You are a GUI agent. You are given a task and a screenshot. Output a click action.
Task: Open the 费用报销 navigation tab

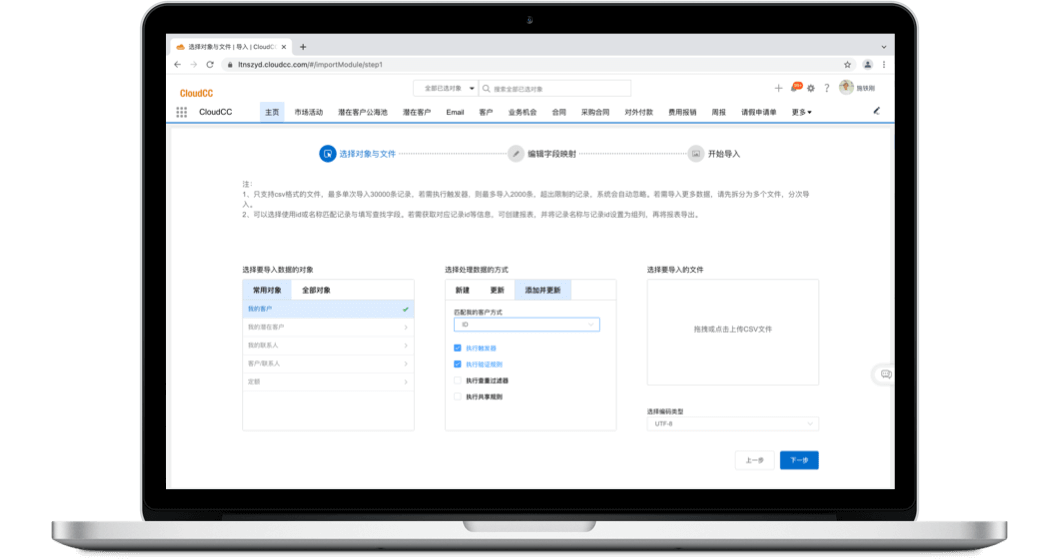coord(682,112)
